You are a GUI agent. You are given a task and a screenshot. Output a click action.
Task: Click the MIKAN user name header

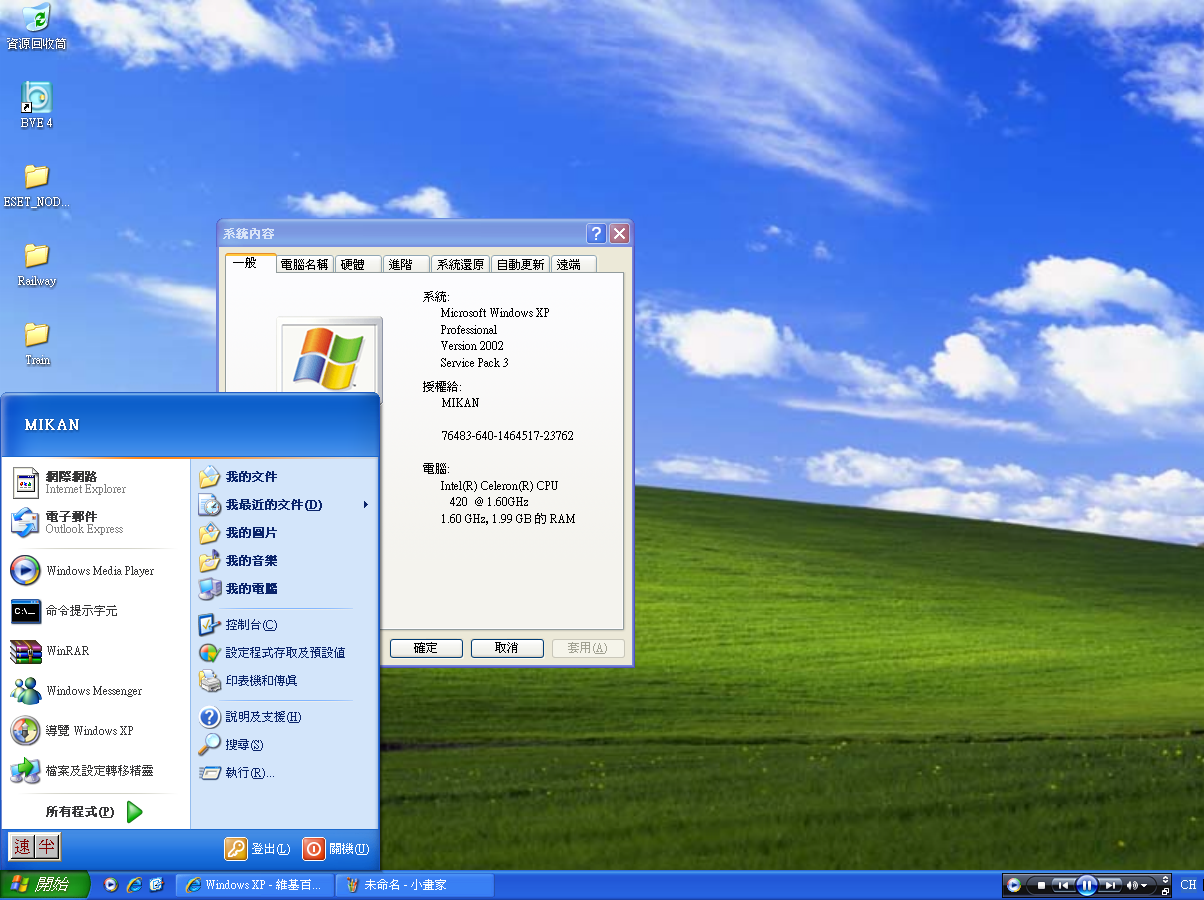(x=52, y=425)
